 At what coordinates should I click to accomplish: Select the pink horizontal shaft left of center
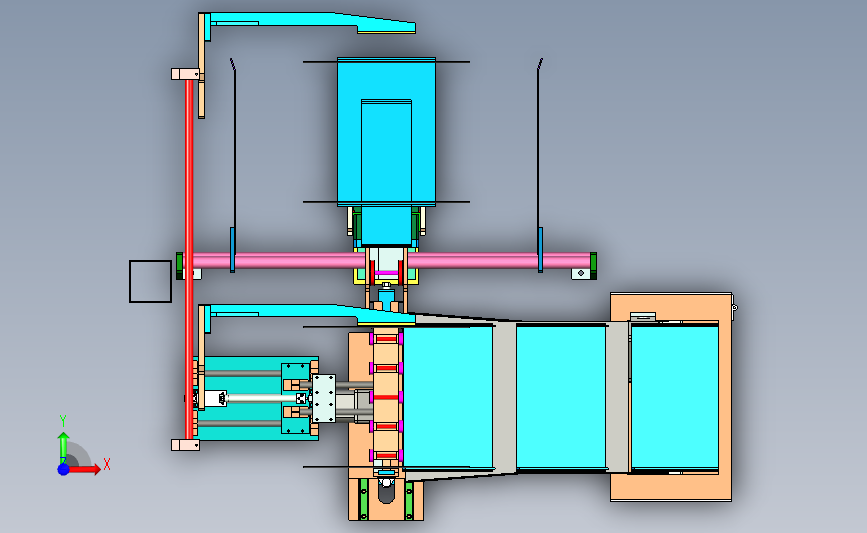pyautogui.click(x=279, y=260)
